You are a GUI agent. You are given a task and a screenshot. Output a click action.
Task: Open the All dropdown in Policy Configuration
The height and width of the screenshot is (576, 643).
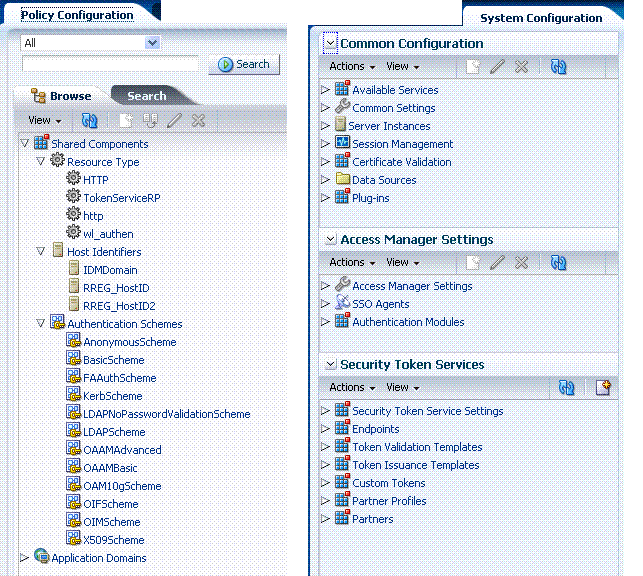click(x=152, y=43)
